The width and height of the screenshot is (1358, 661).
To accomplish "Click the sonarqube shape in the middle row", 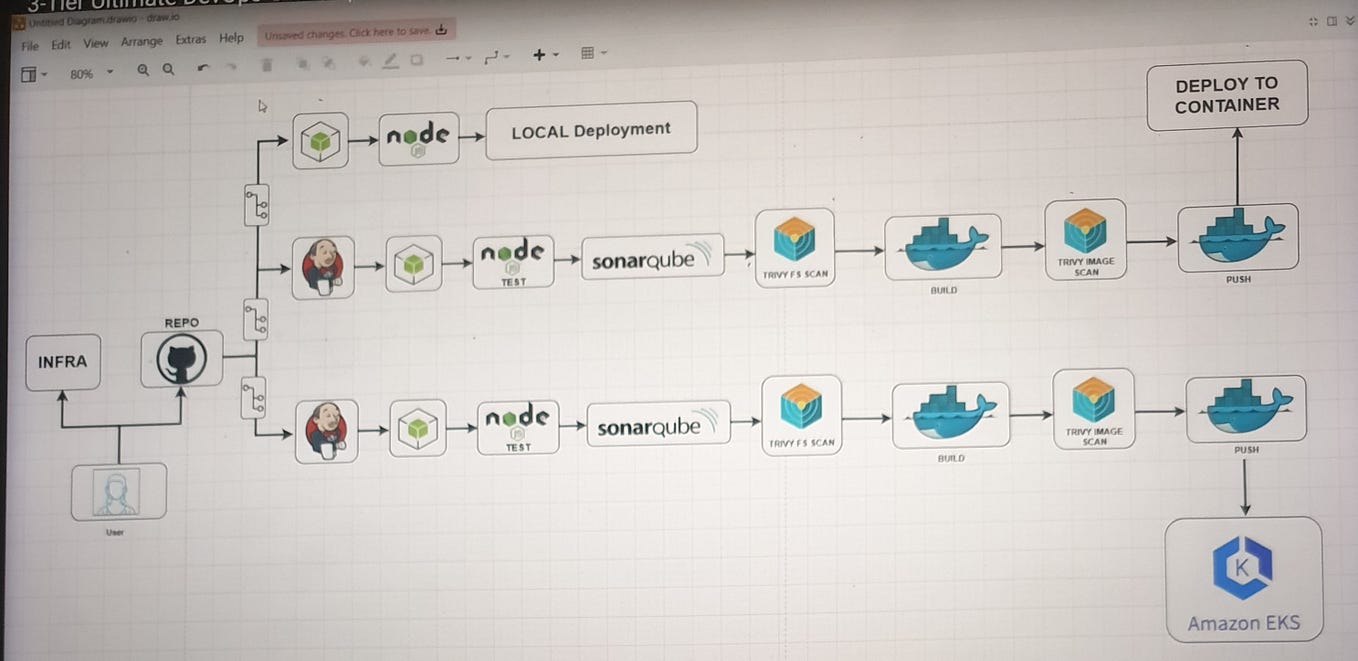I will coord(652,257).
